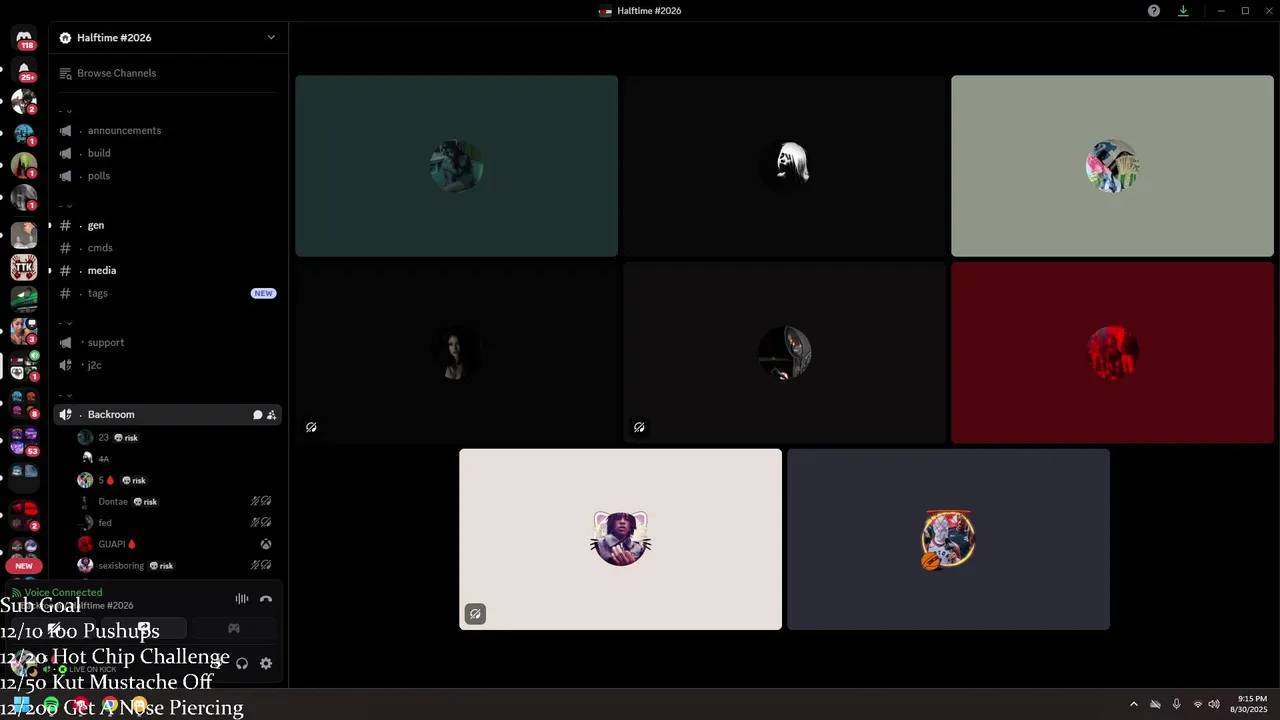Collapse category above gen channel
This screenshot has width=1280, height=720.
click(66, 205)
